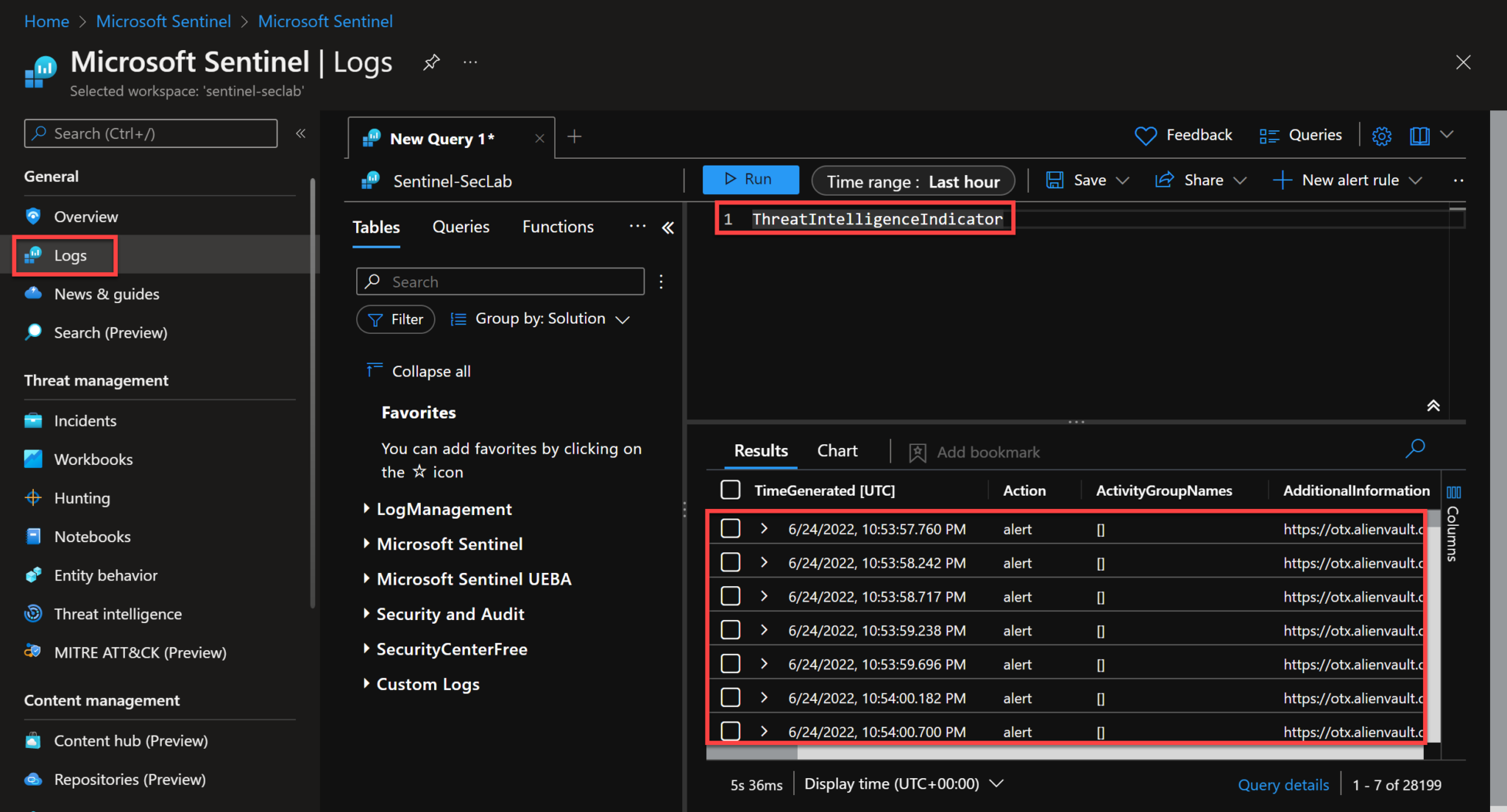
Task: Switch to the Queries tab
Action: 461,226
